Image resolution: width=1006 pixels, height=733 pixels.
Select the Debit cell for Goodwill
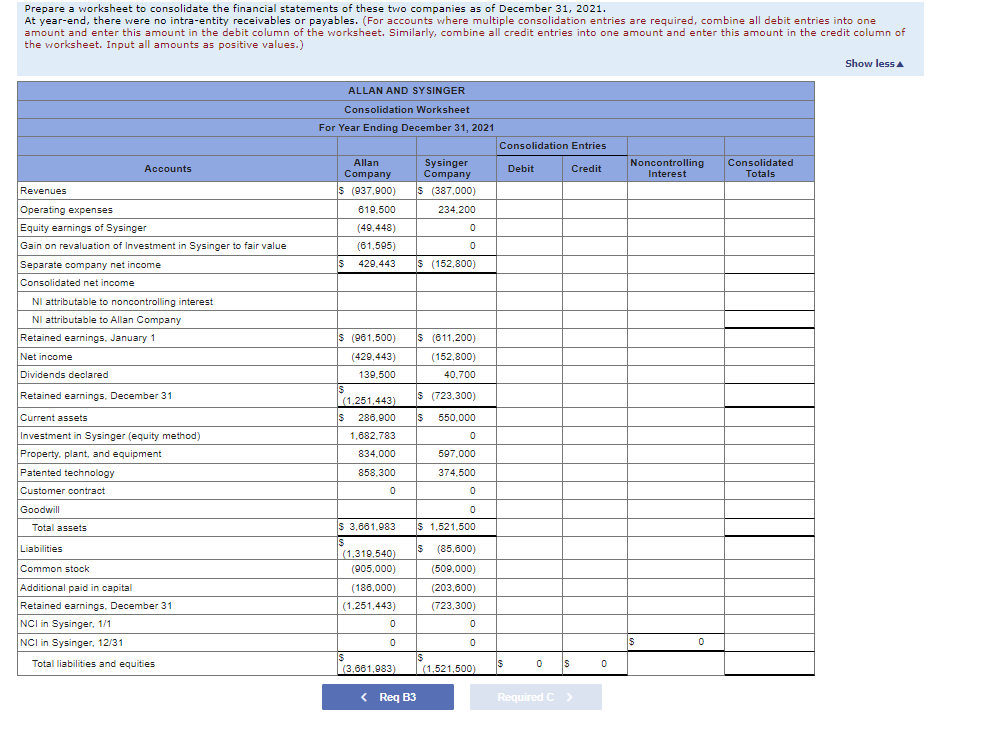tap(527, 509)
